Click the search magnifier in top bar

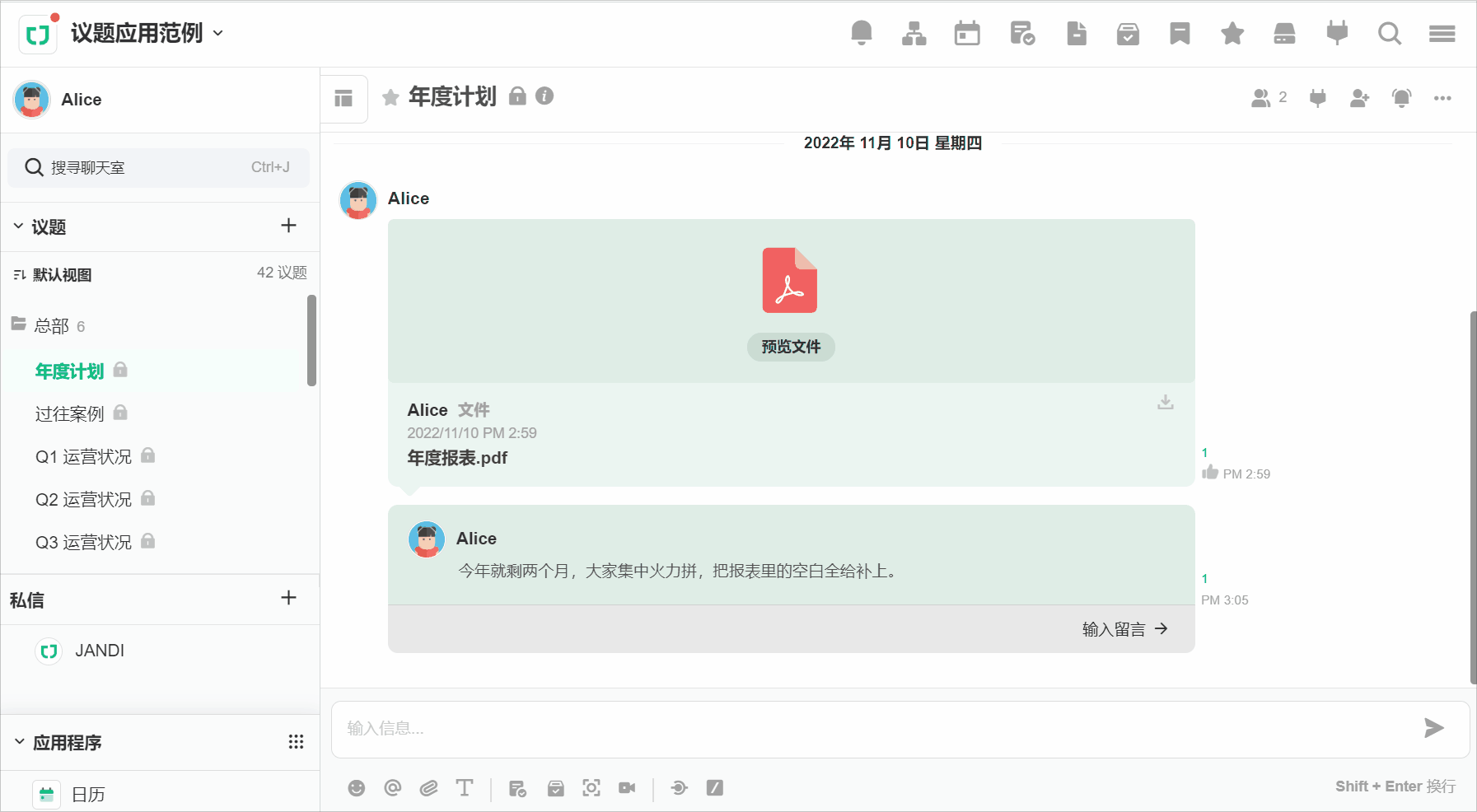coord(1389,33)
